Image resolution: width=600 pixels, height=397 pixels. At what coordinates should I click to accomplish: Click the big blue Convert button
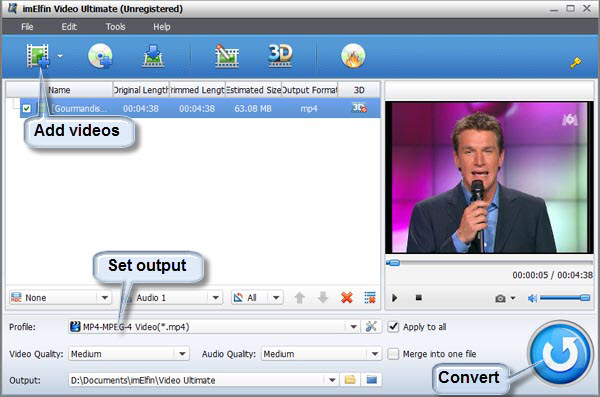click(x=561, y=353)
